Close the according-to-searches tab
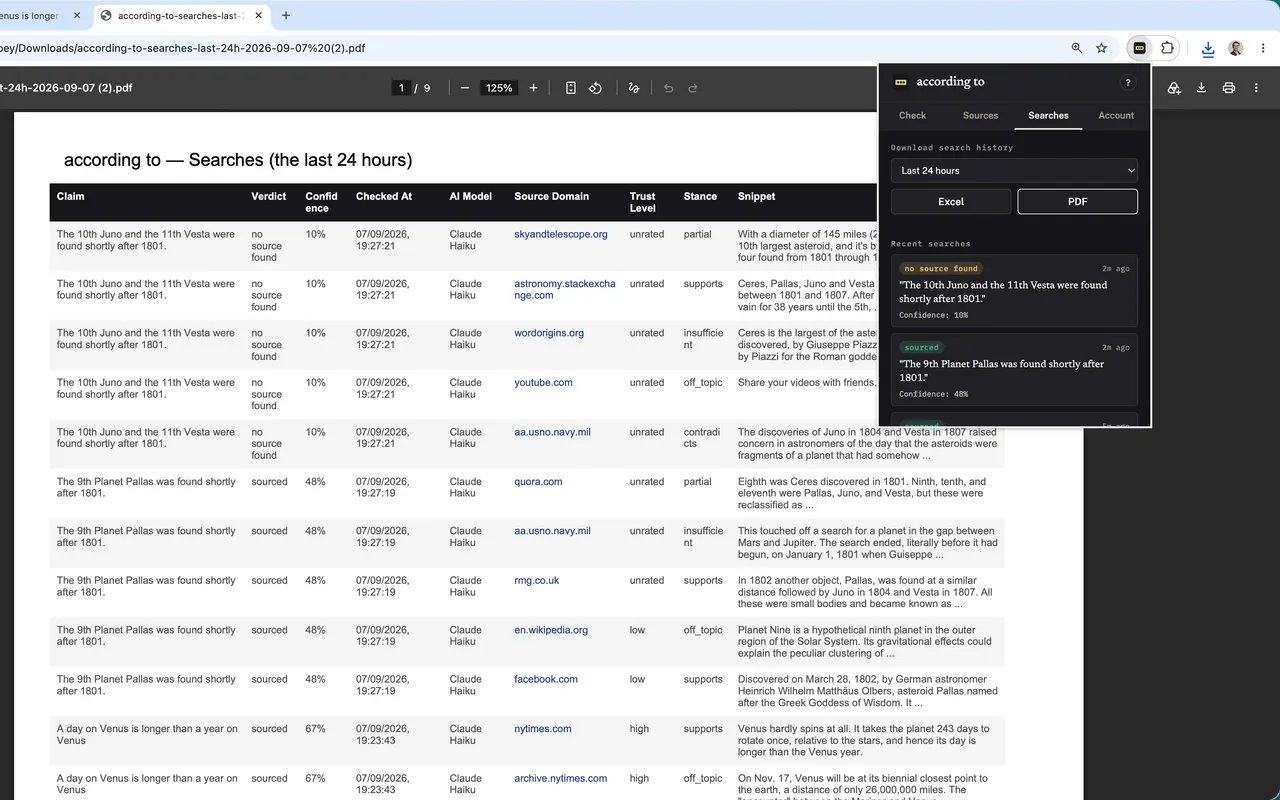The image size is (1280, 800). (259, 16)
